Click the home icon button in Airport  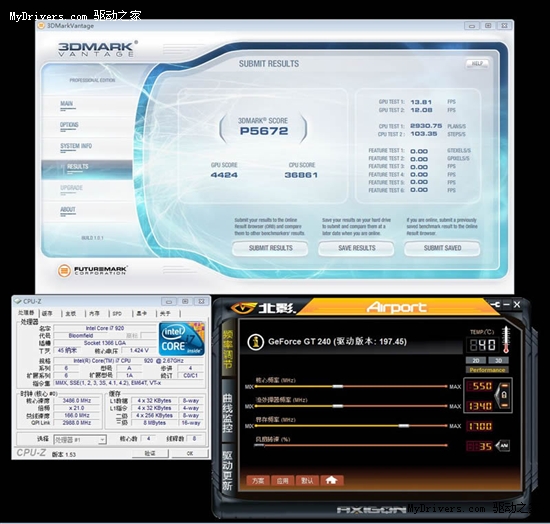pyautogui.click(x=331, y=481)
